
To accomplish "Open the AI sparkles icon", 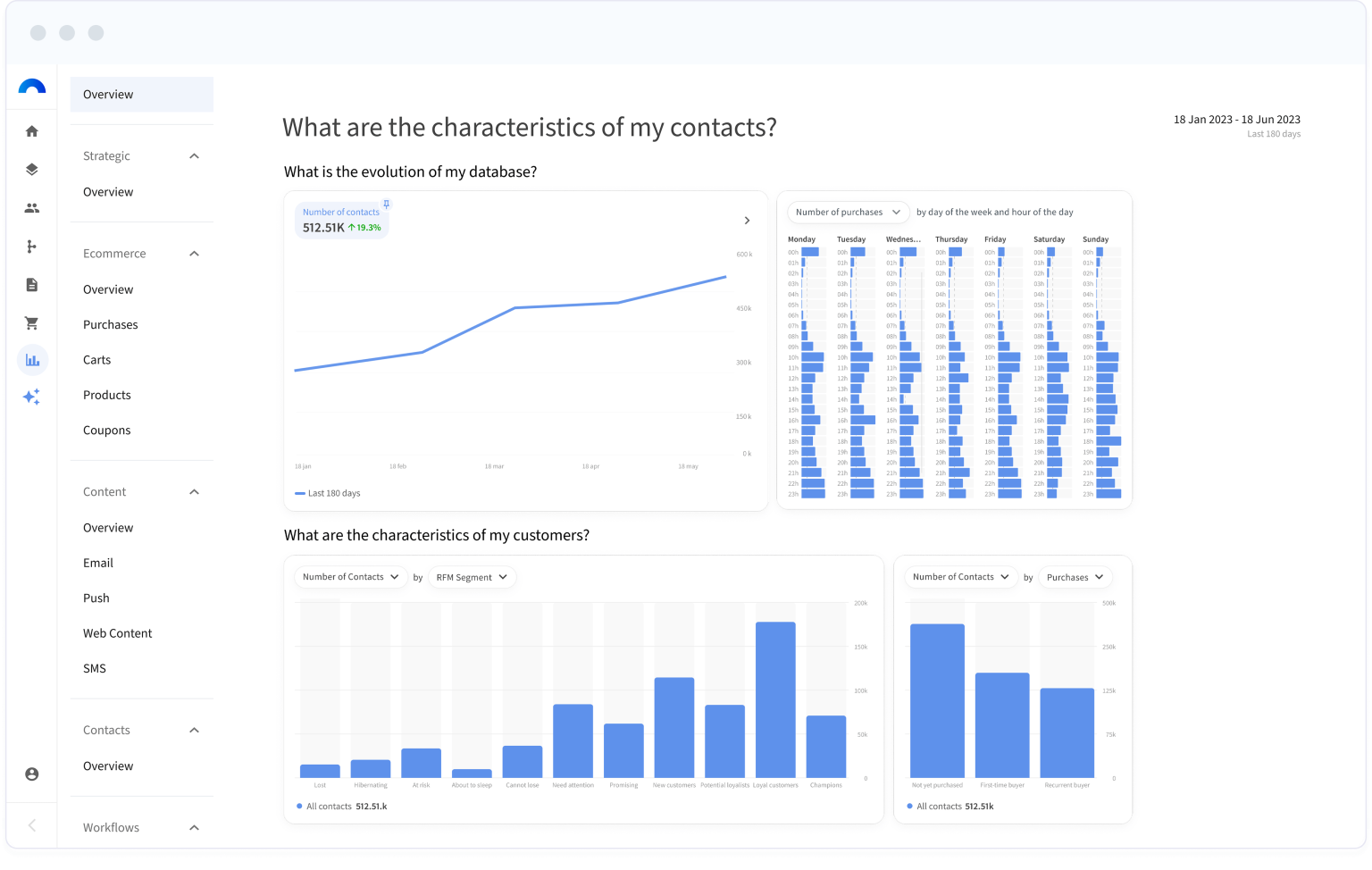I will tap(32, 397).
